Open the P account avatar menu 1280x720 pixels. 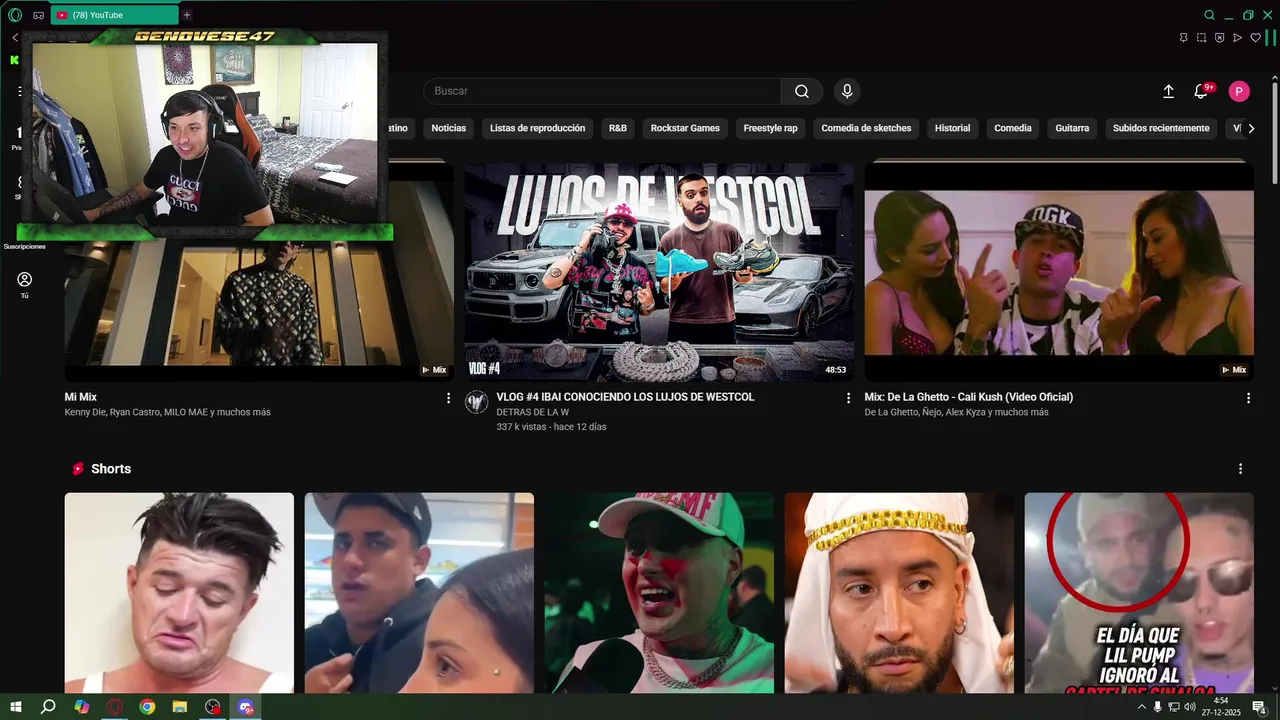[x=1239, y=91]
